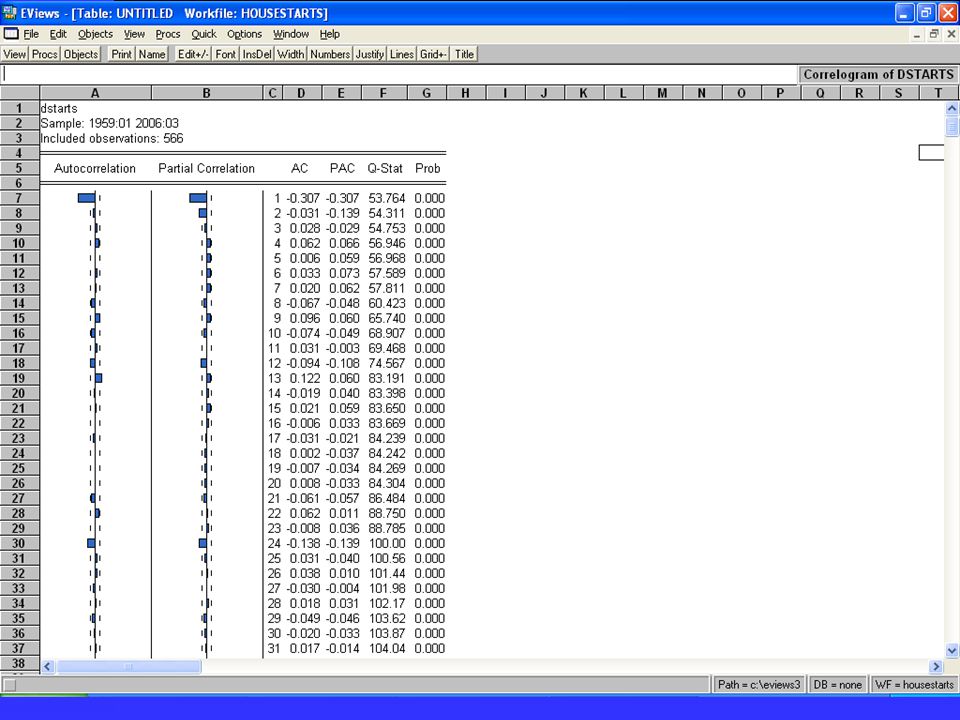Screen dimensions: 960x720
Task: Click Q-Stat value 104.04
Action: 387,648
